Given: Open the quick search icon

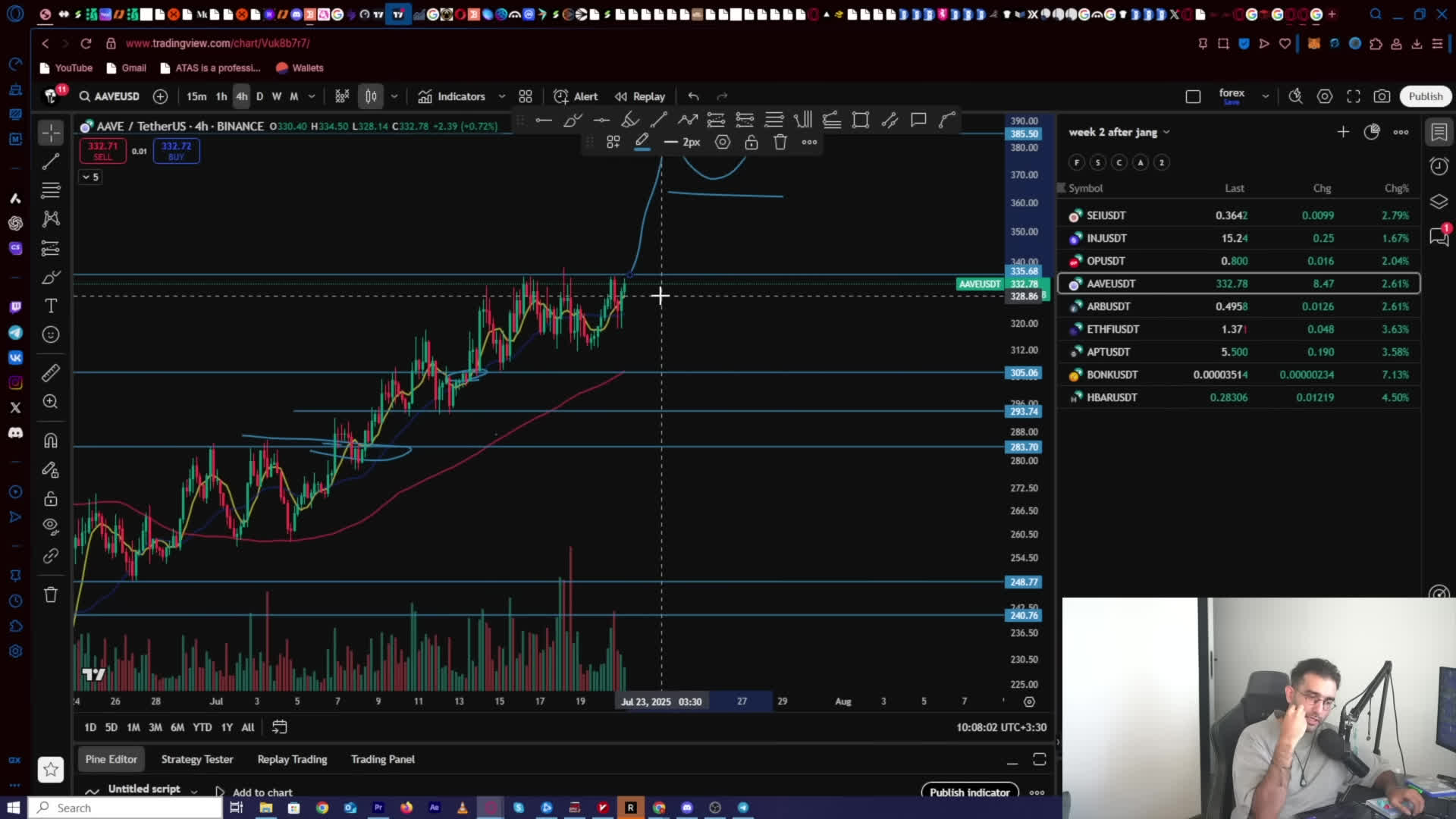Looking at the screenshot, I should point(1295,96).
